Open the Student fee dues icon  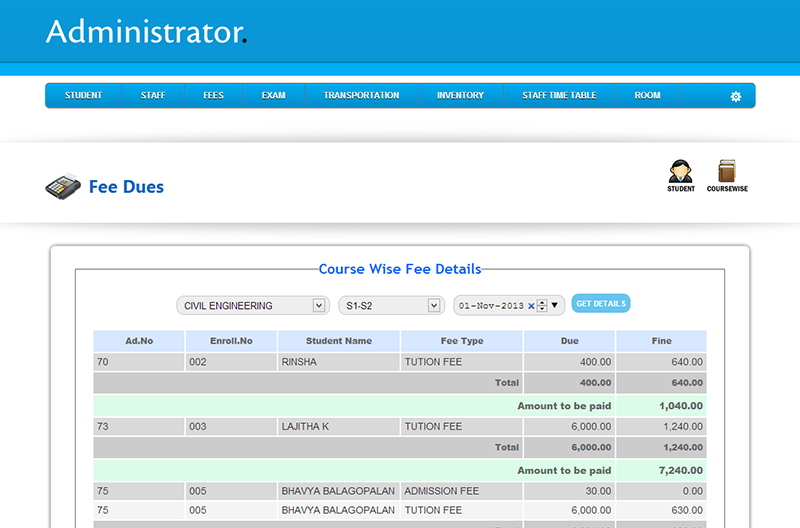pos(681,172)
